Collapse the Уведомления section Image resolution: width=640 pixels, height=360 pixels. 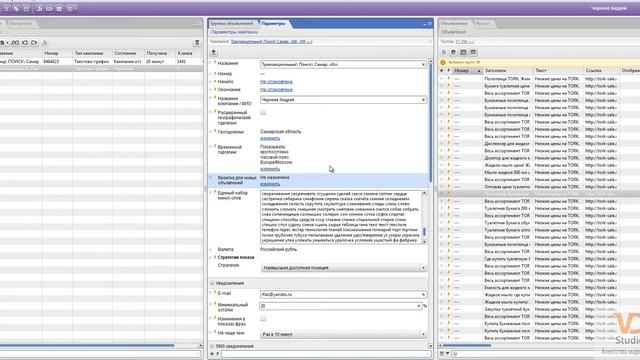point(212,283)
